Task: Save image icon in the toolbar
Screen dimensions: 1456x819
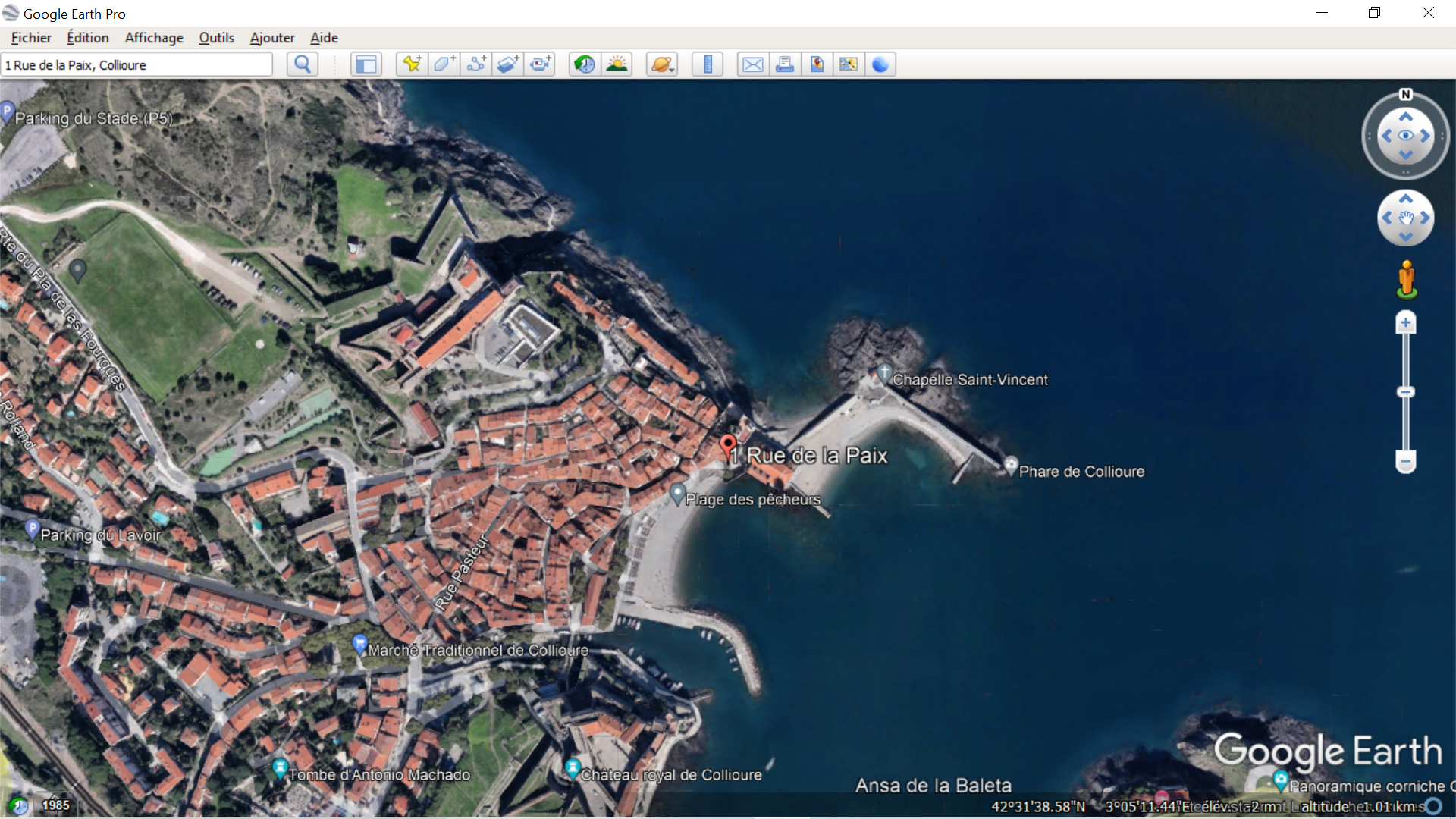Action: (817, 64)
